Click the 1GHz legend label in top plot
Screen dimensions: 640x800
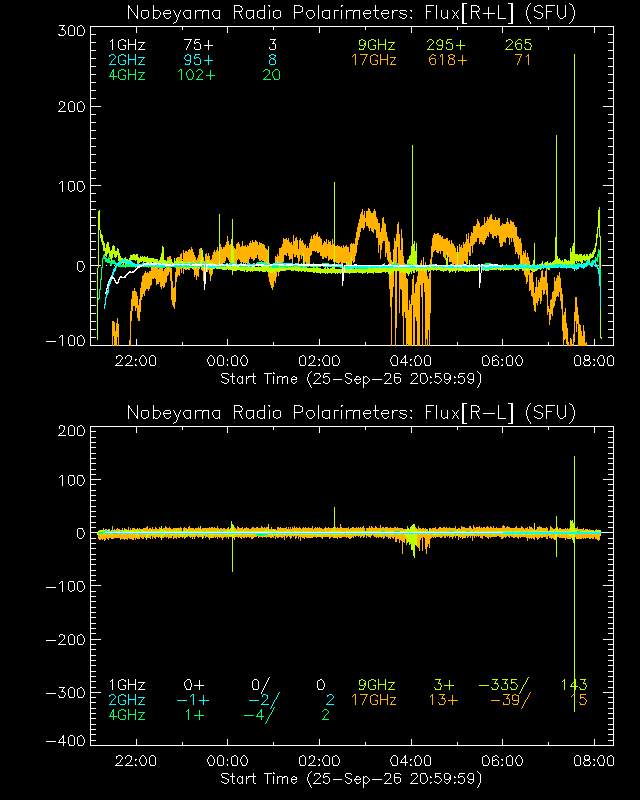pyautogui.click(x=127, y=45)
